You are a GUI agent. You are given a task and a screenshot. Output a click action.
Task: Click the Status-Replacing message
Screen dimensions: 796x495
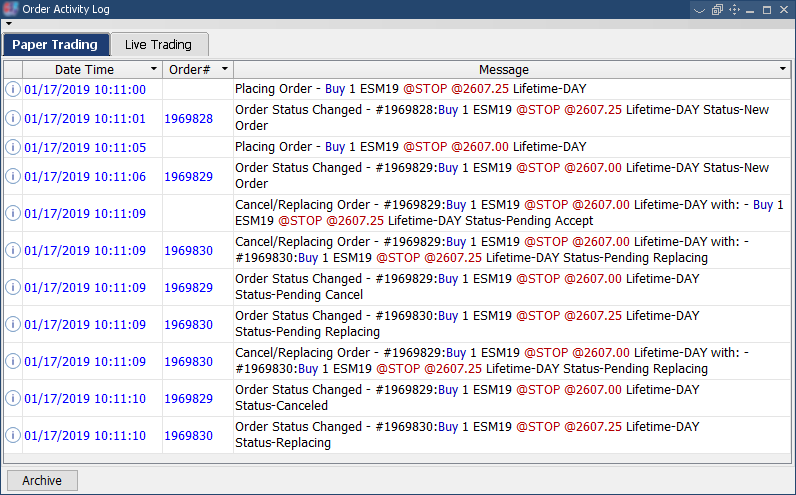tap(467, 435)
